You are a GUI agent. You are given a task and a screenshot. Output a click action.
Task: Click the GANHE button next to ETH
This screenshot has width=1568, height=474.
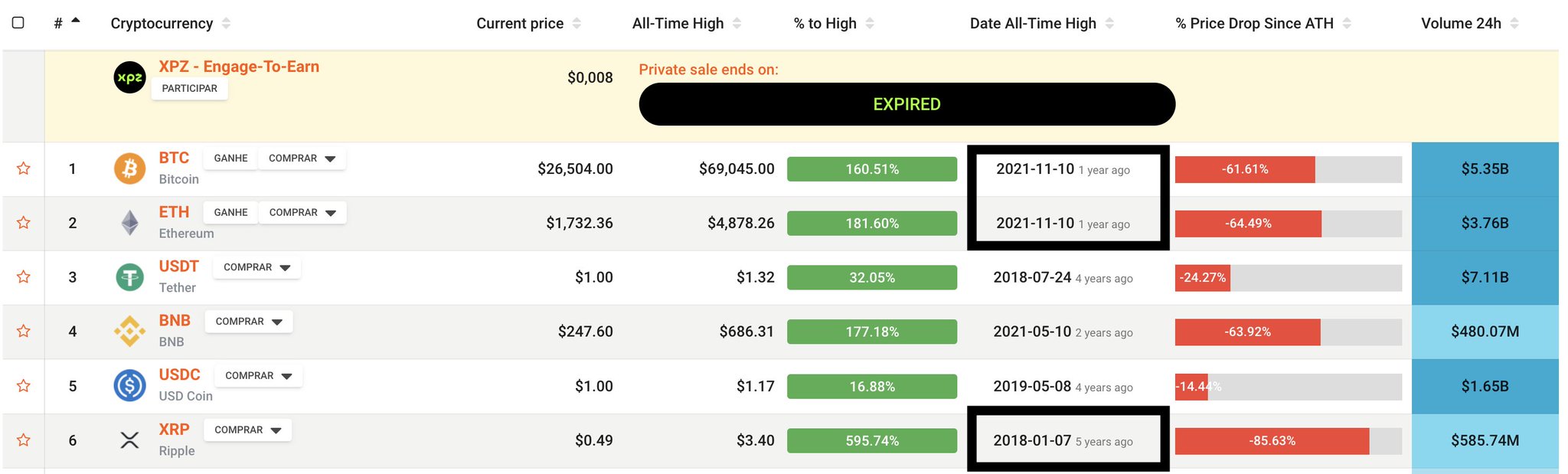pyautogui.click(x=230, y=213)
